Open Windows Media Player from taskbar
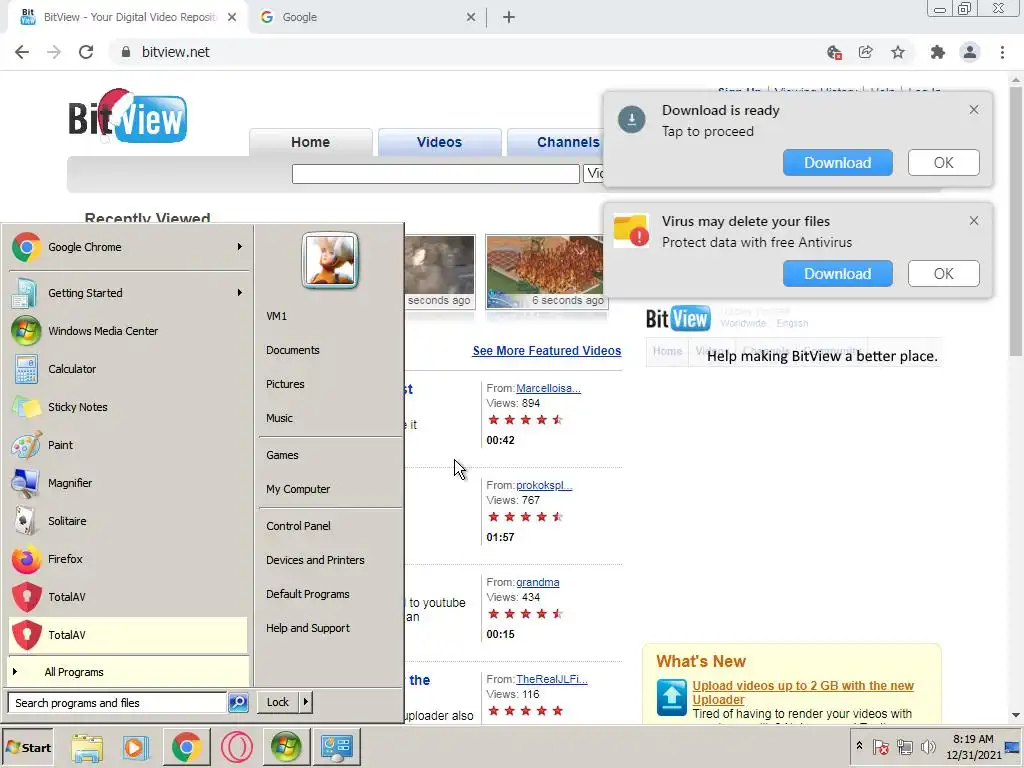 coord(136,747)
